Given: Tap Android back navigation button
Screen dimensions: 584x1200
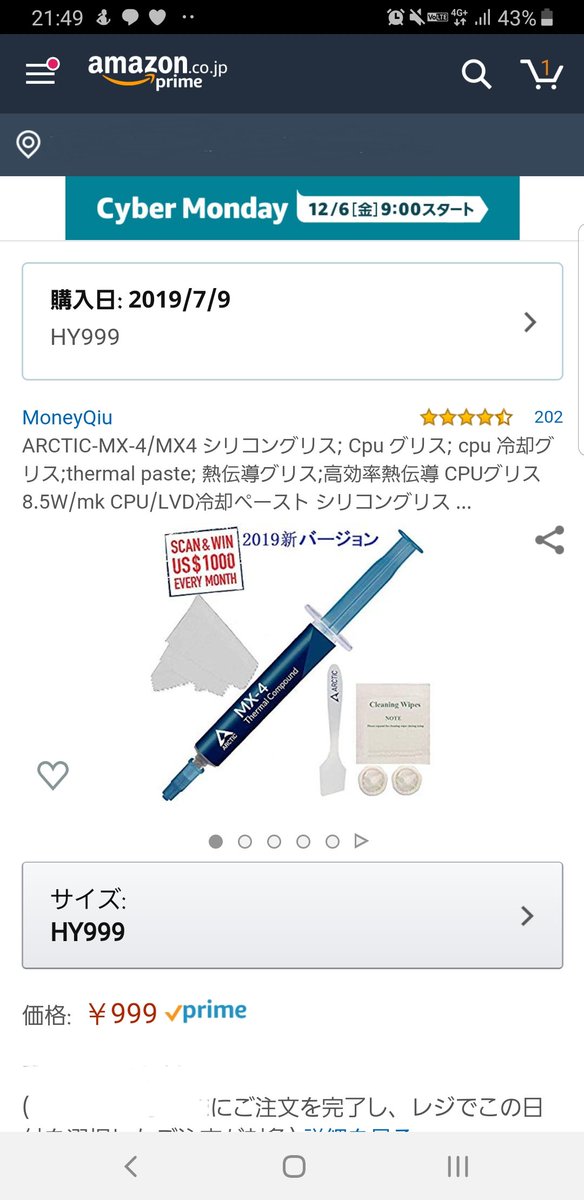Looking at the screenshot, I should [x=130, y=1166].
